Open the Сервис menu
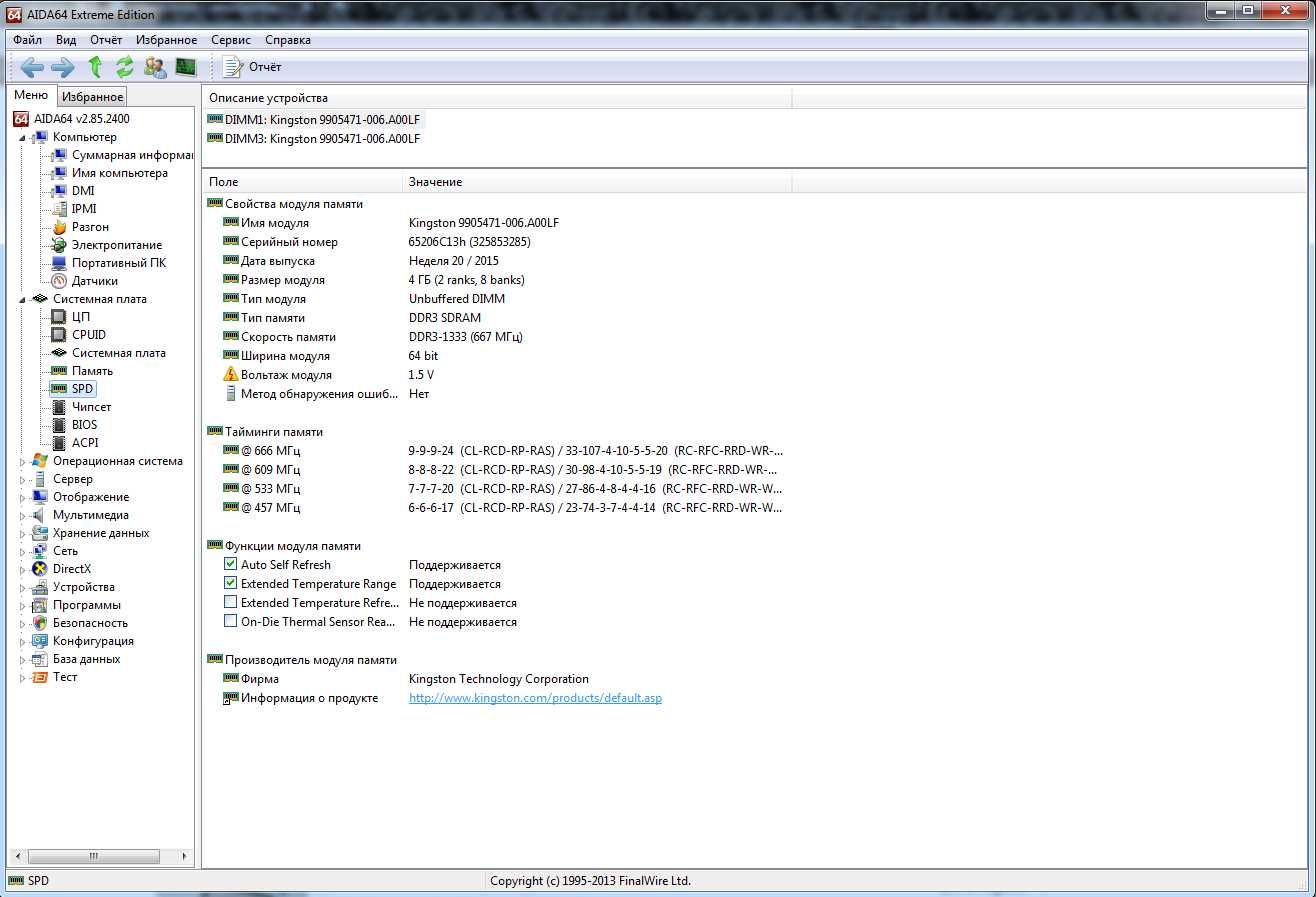 231,40
